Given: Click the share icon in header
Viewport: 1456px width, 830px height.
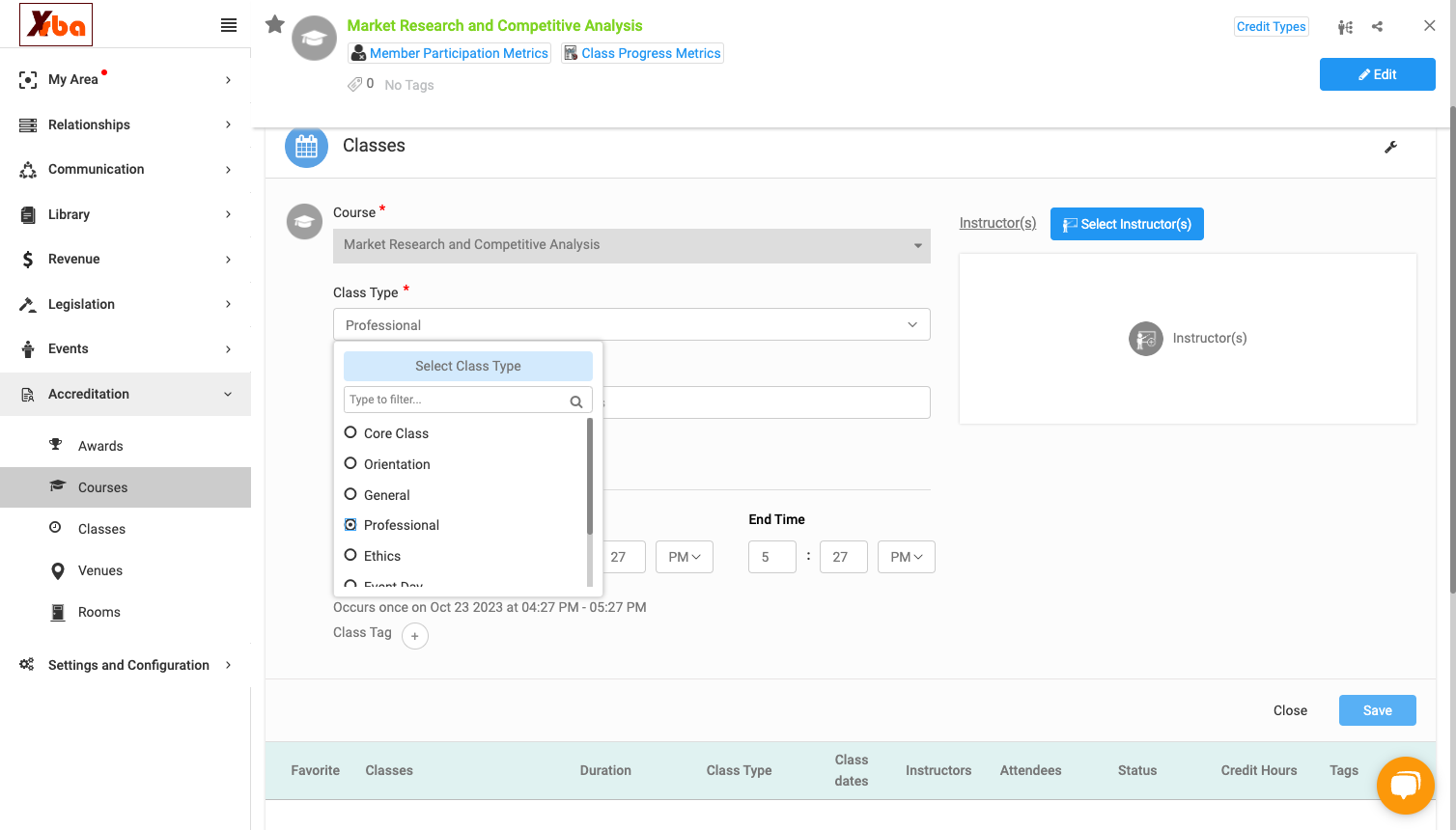Looking at the screenshot, I should (1378, 26).
